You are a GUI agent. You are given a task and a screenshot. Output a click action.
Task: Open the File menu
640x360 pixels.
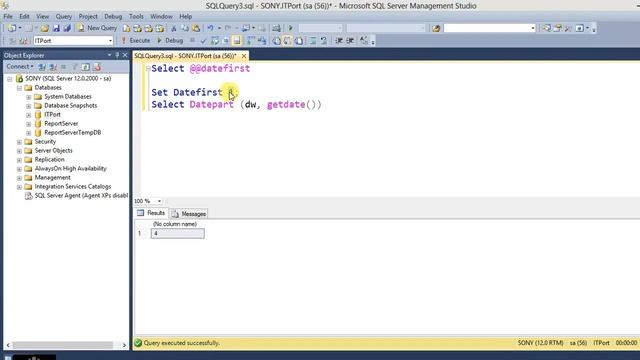click(8, 16)
